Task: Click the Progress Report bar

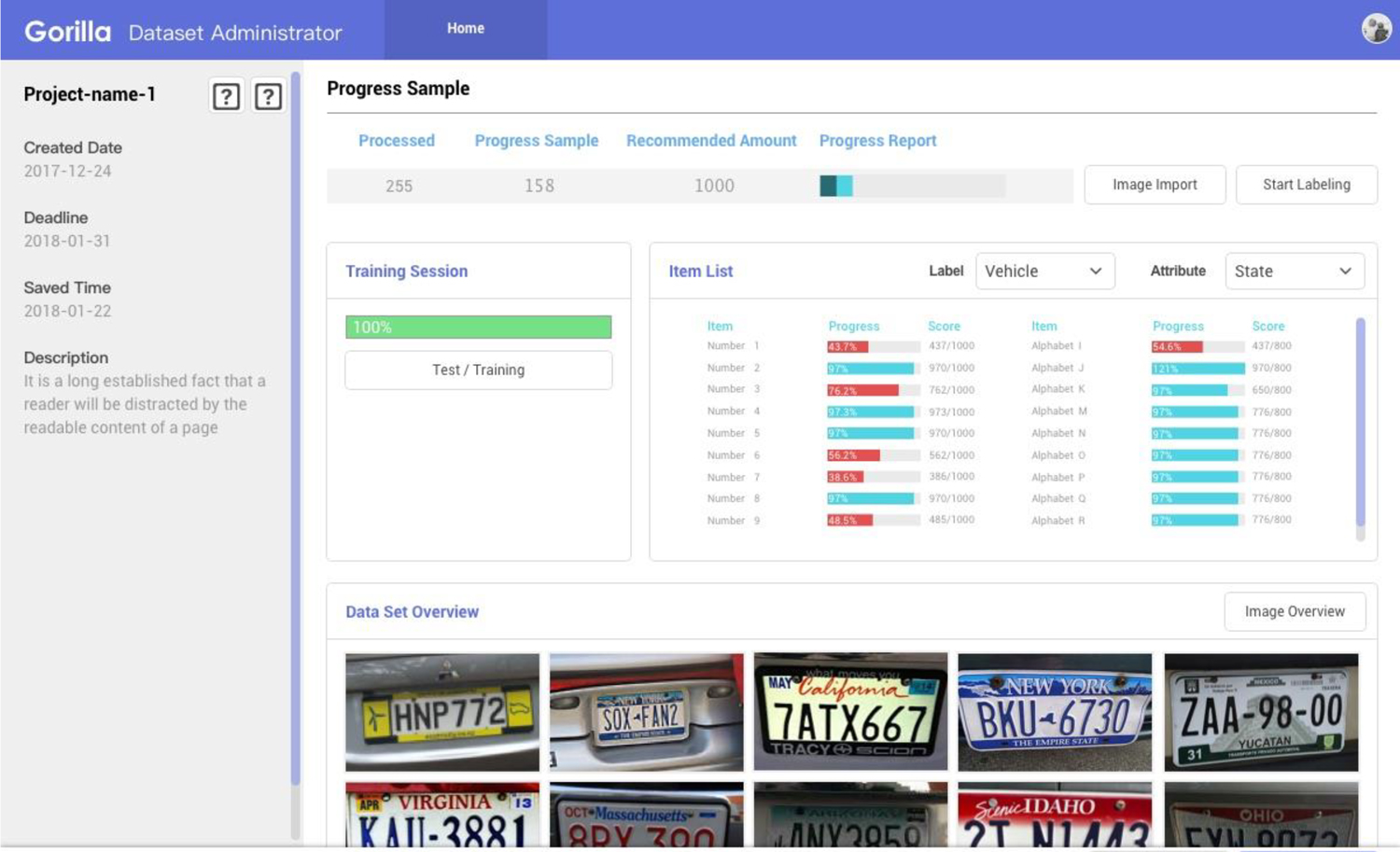Action: [x=912, y=186]
